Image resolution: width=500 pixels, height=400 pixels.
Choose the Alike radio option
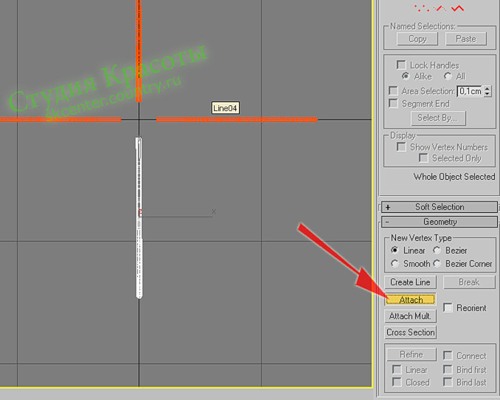click(x=405, y=76)
